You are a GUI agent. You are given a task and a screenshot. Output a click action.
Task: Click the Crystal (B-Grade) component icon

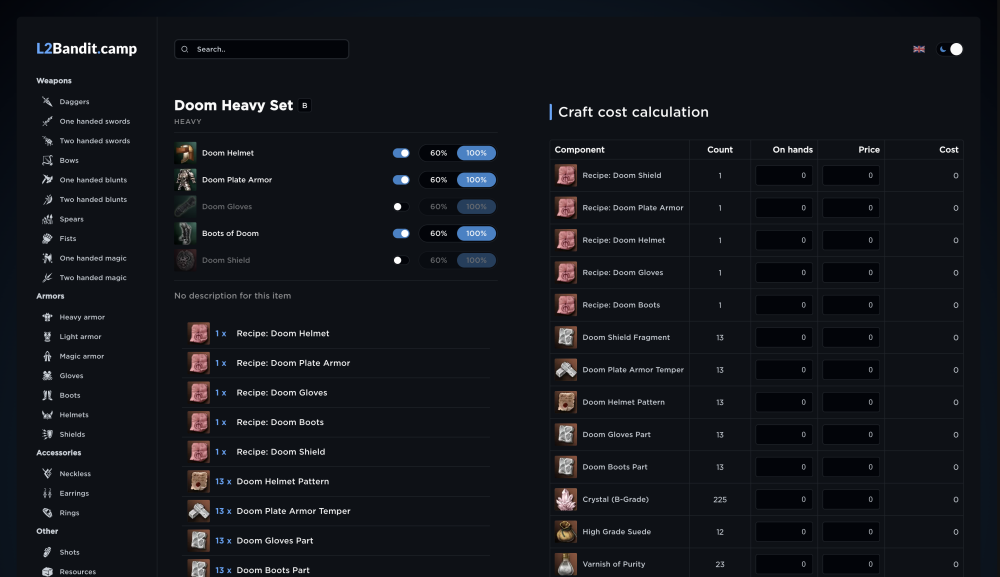pos(565,500)
